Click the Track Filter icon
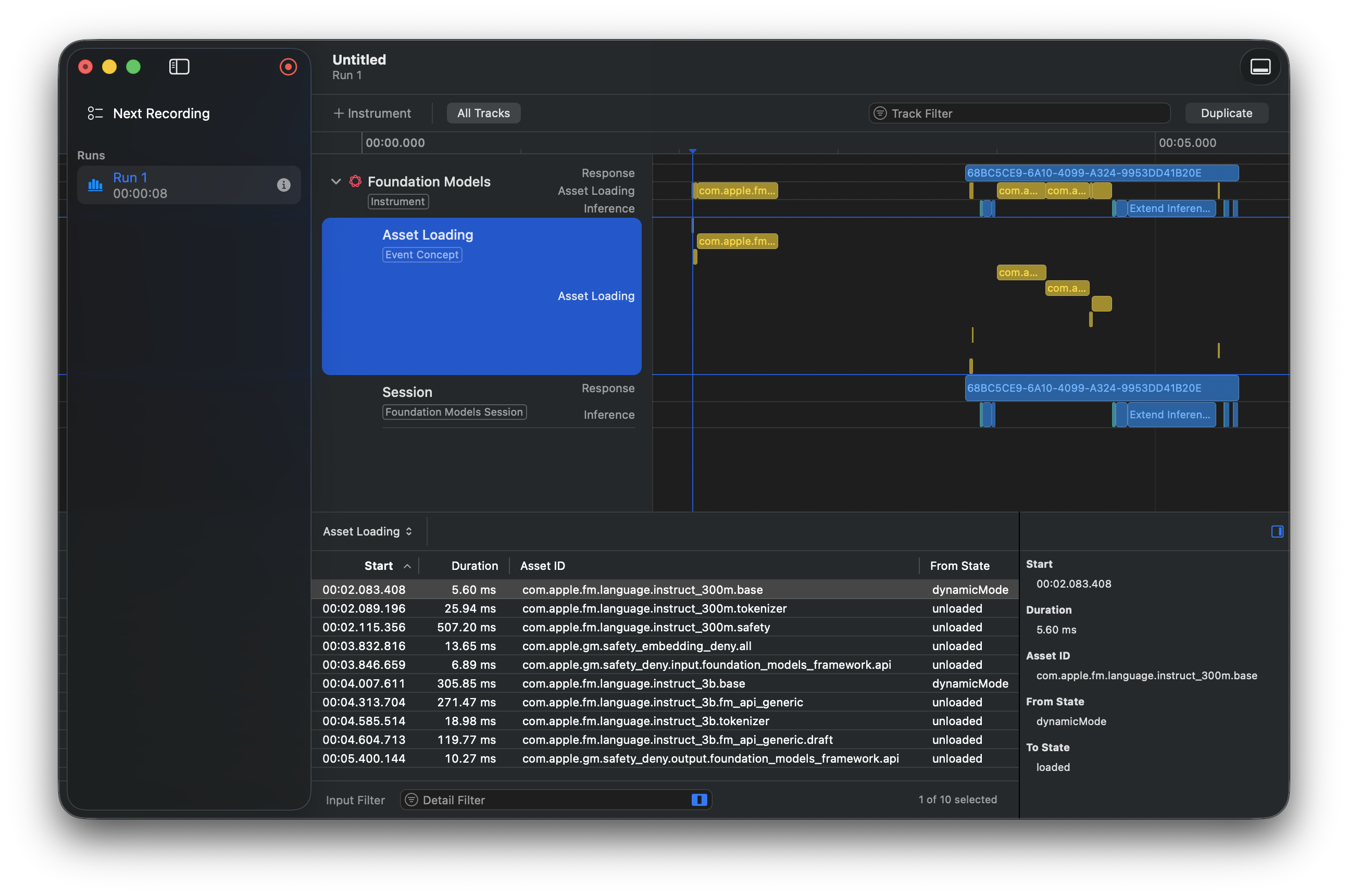 (x=880, y=113)
